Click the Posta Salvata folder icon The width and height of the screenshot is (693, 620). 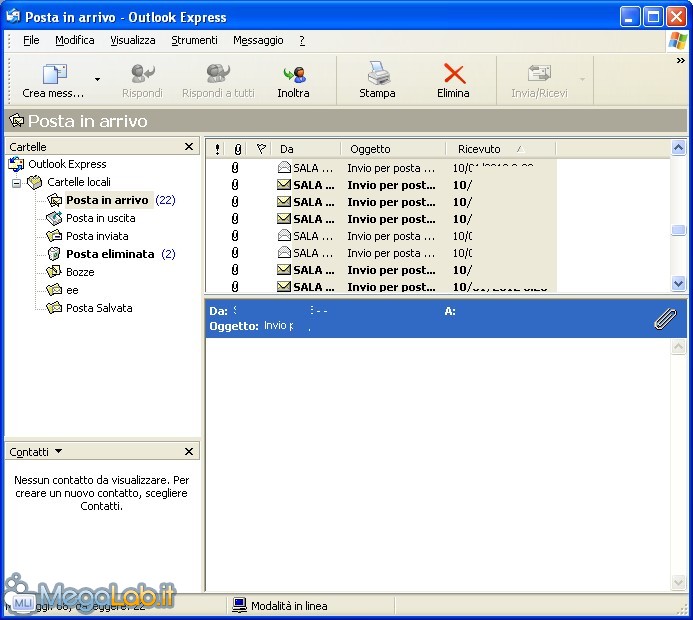(54, 308)
